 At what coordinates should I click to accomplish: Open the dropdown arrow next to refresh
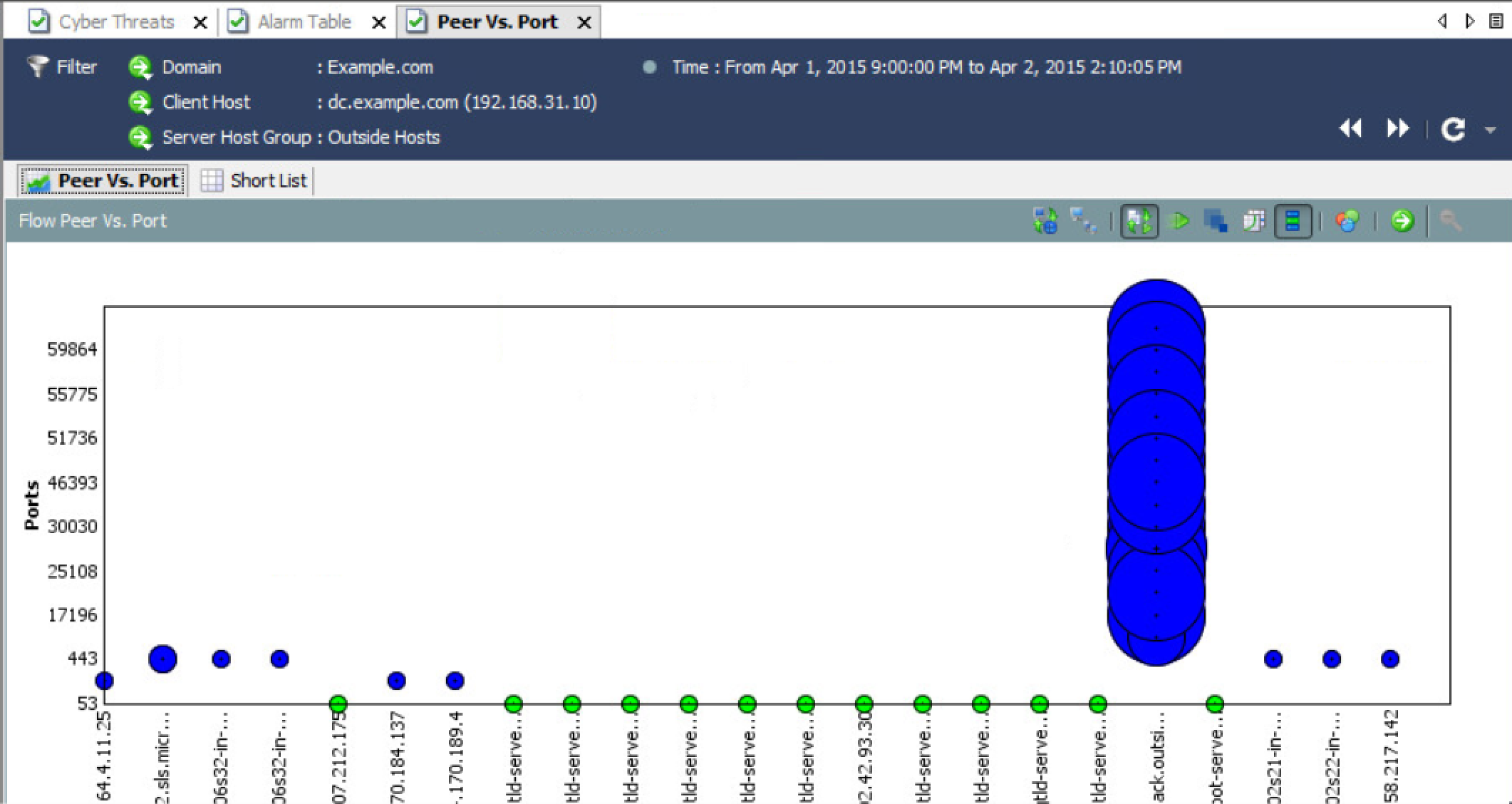pos(1490,130)
